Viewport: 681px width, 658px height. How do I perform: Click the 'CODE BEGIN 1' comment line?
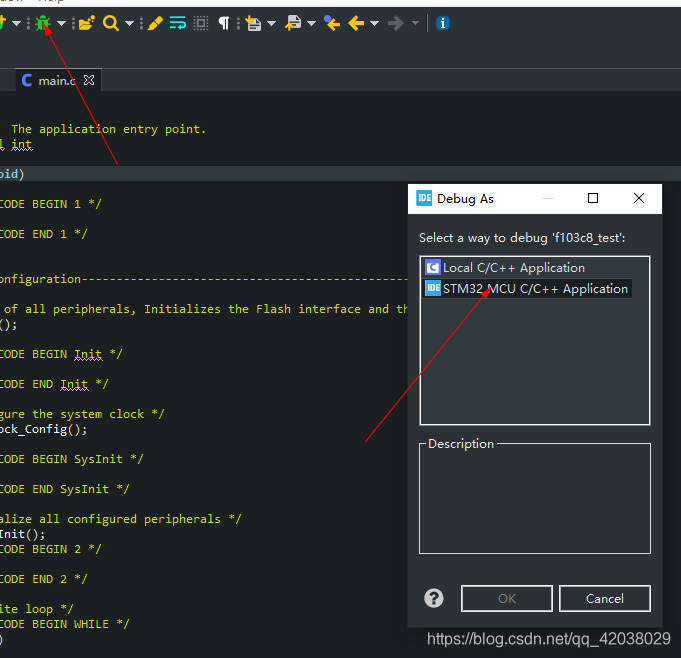[x=50, y=204]
